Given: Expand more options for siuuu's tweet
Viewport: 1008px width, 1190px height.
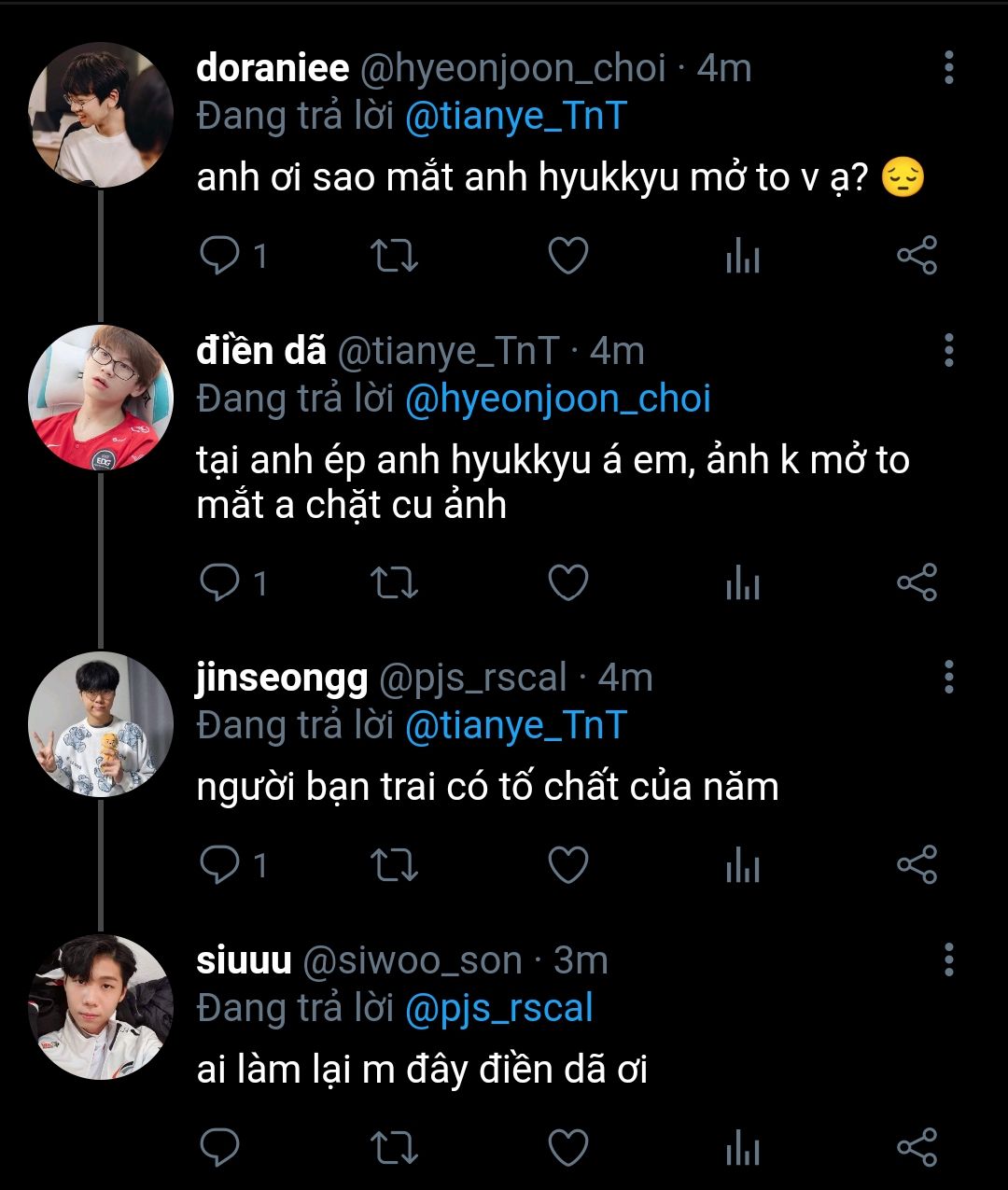Looking at the screenshot, I should [x=948, y=959].
